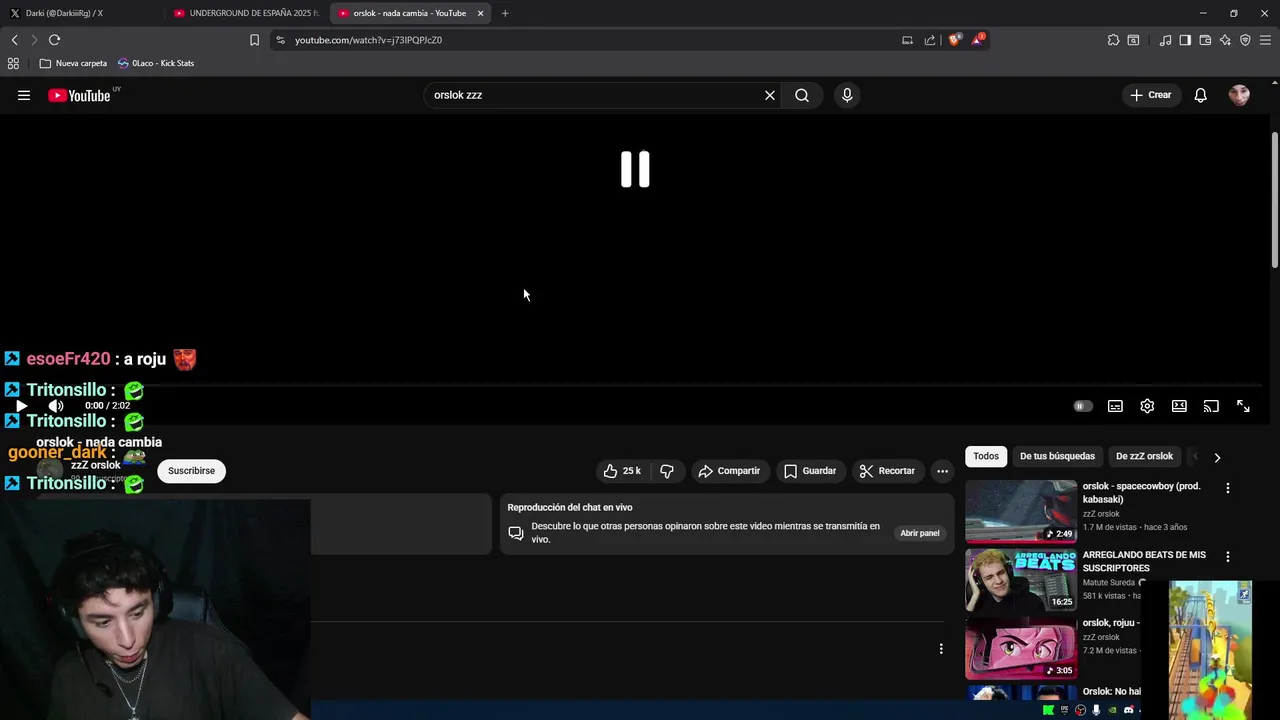Dislike the video

[x=667, y=471]
